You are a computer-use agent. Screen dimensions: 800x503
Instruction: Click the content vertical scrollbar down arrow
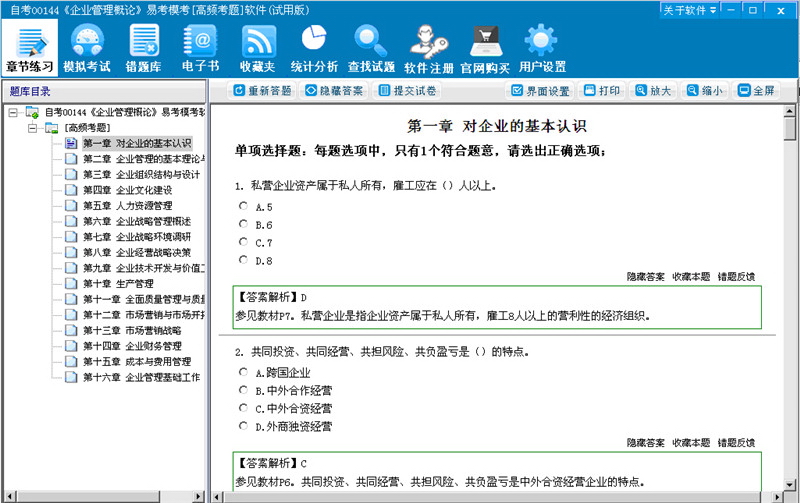(790, 485)
